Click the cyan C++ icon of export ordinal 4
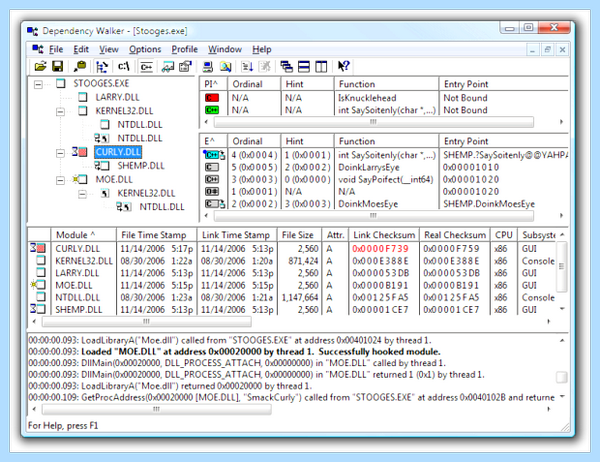600x462 pixels. 214,155
